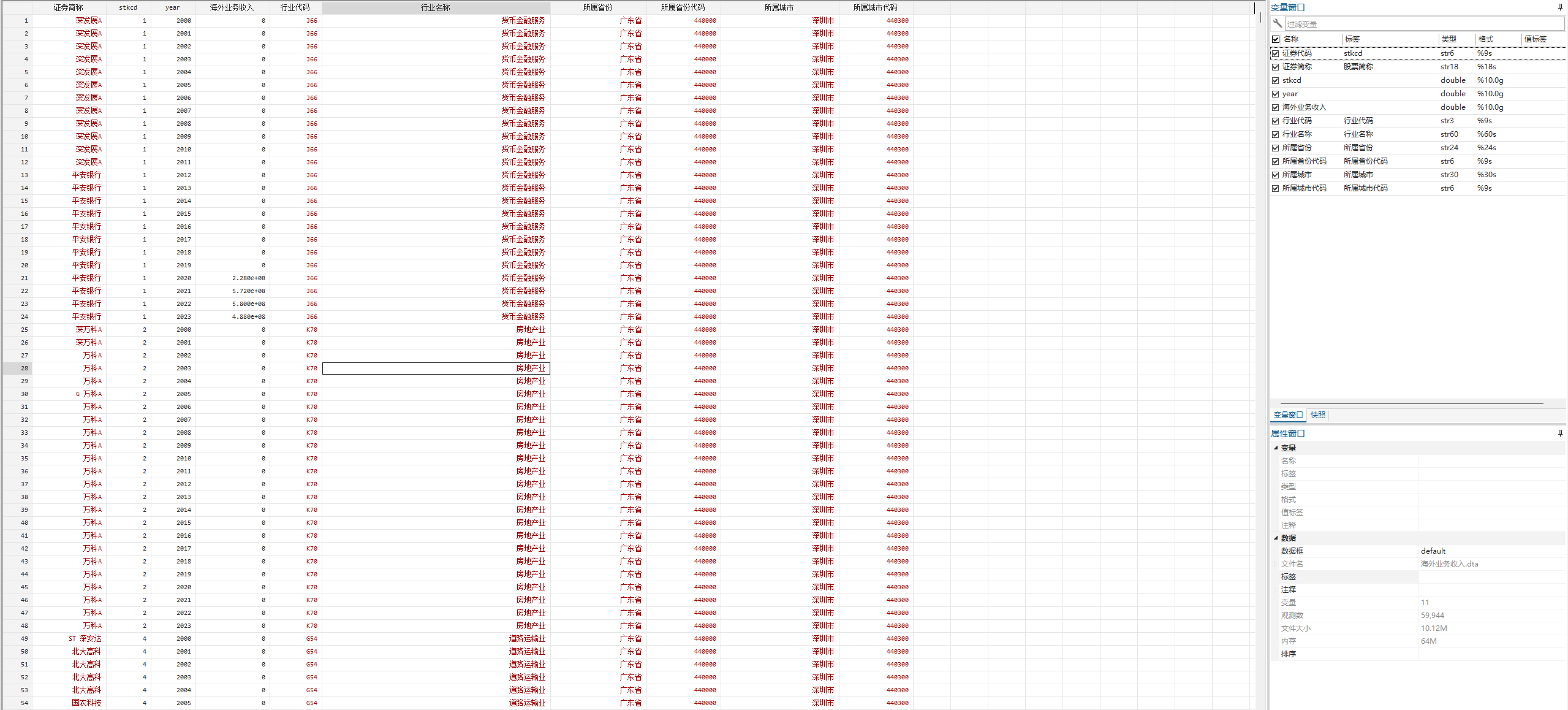Screen dimensions: 1568x710
Task: Toggle the select-all checkbox beside 名称 header
Action: pyautogui.click(x=1276, y=39)
